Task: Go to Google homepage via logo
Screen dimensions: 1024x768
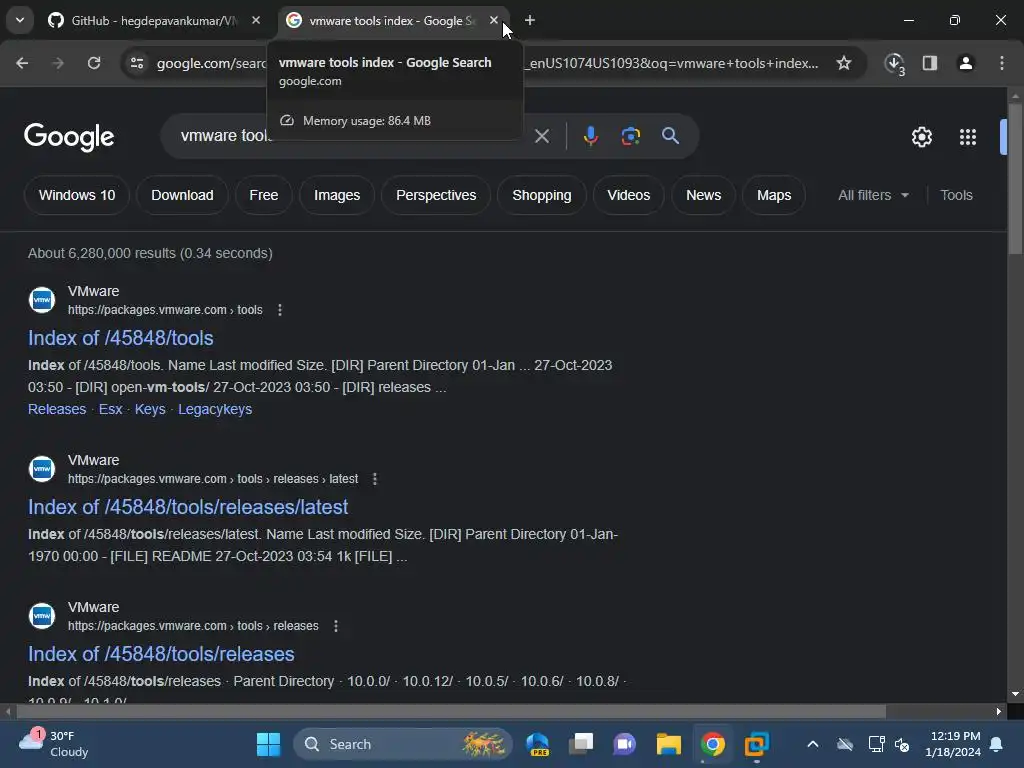Action: point(69,136)
